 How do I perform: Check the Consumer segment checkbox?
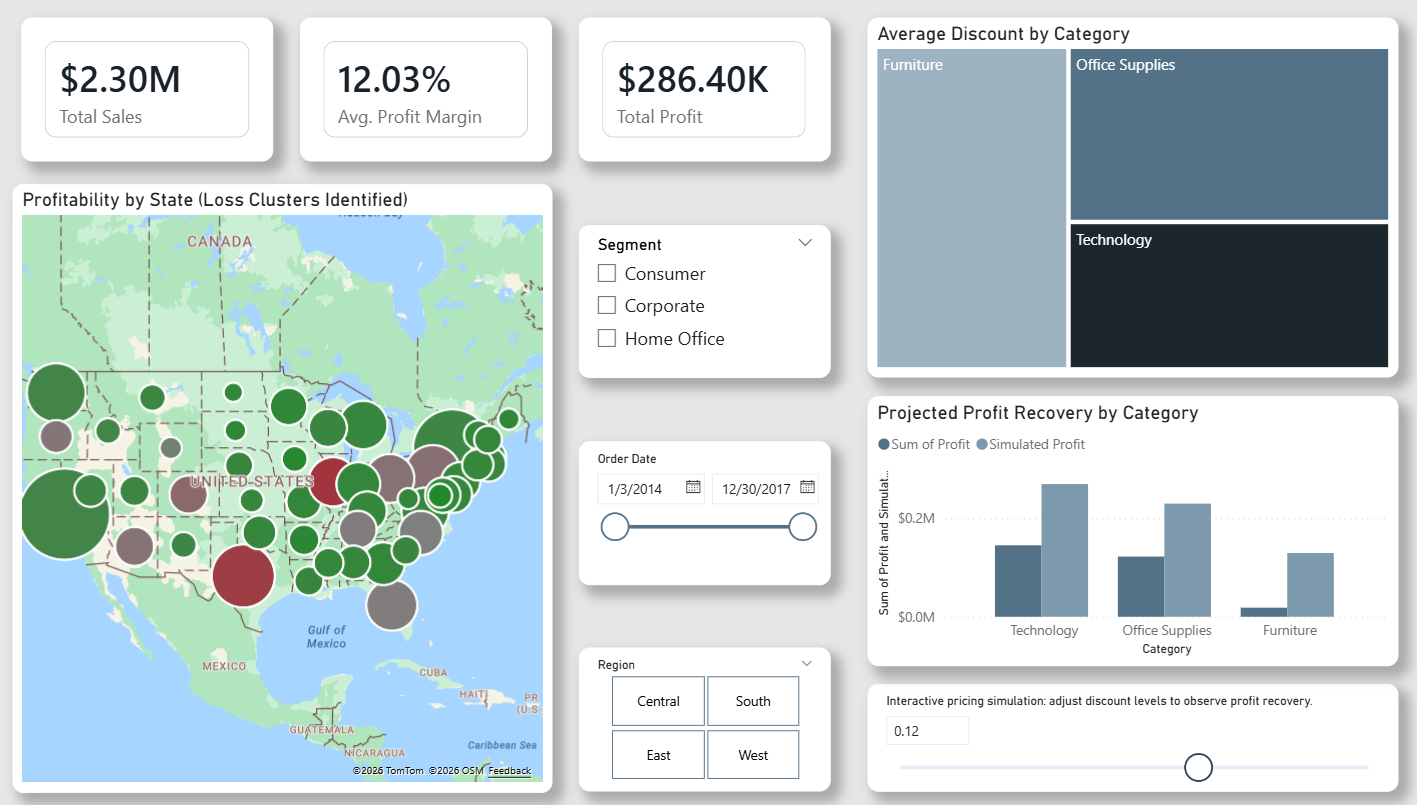(606, 273)
